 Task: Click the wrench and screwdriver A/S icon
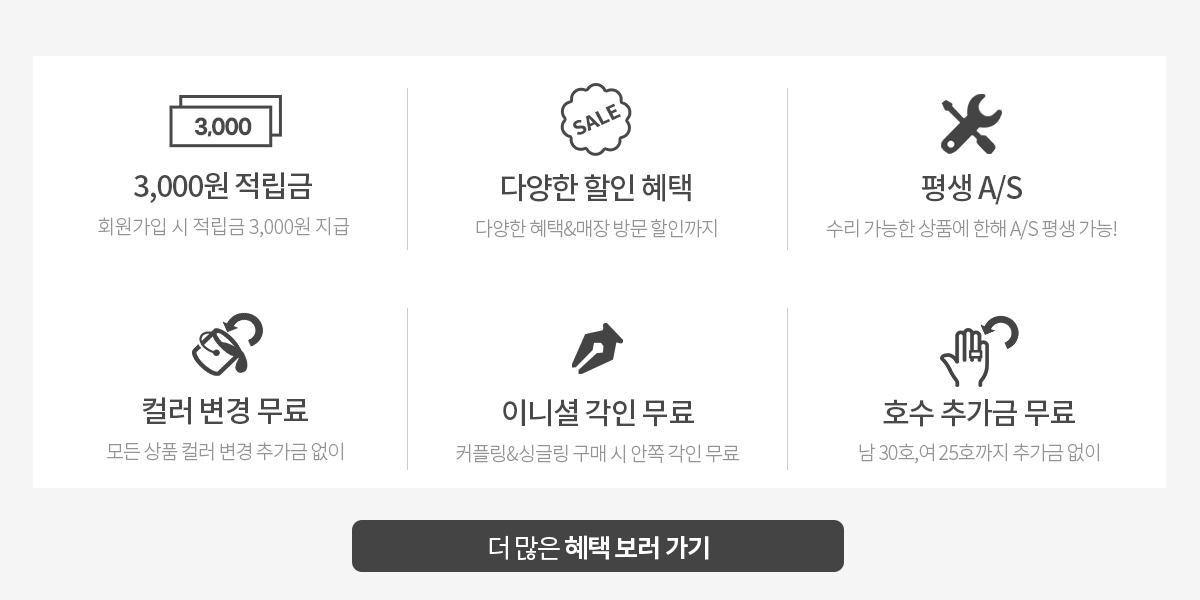[x=971, y=124]
